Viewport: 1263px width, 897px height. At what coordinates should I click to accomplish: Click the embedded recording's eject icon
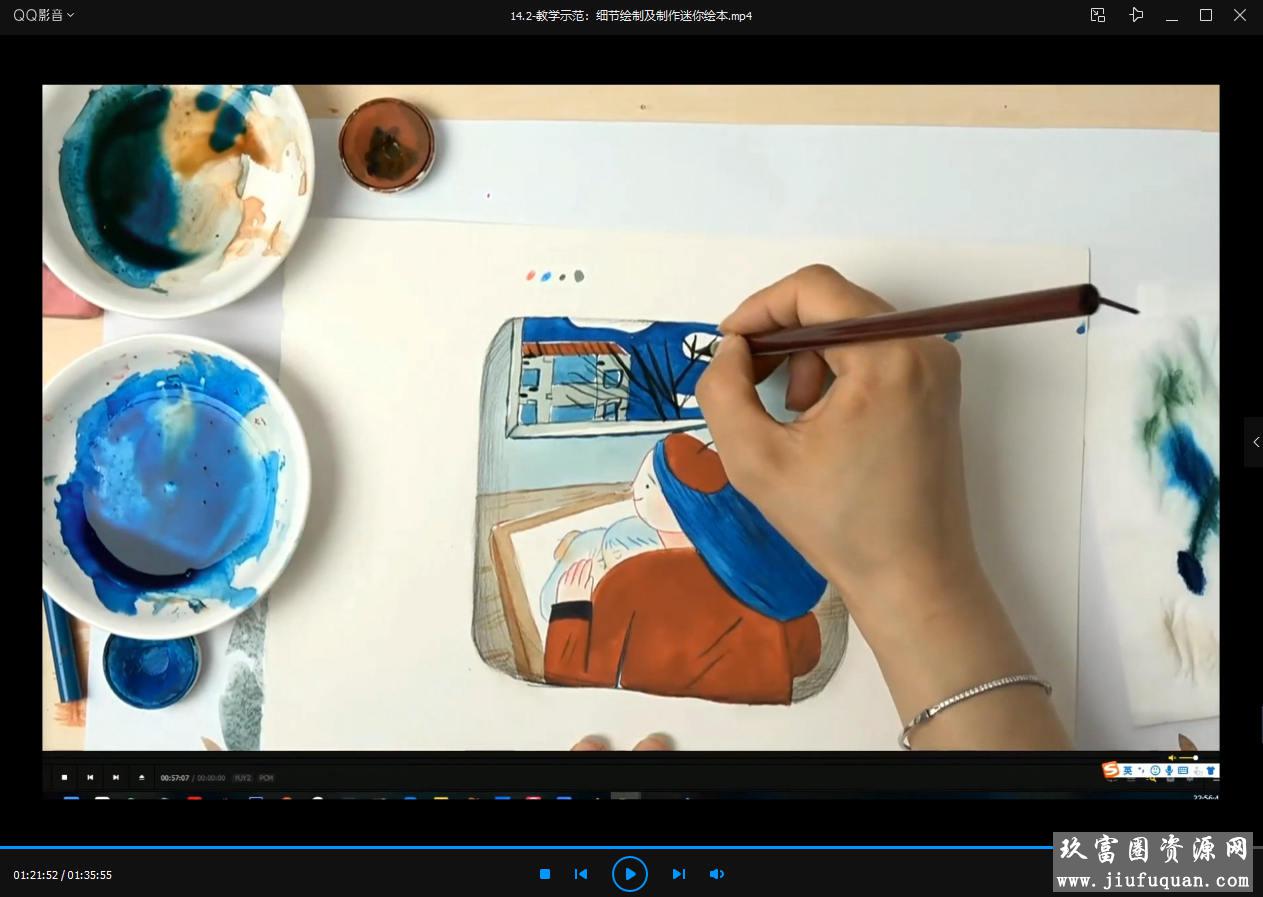141,777
